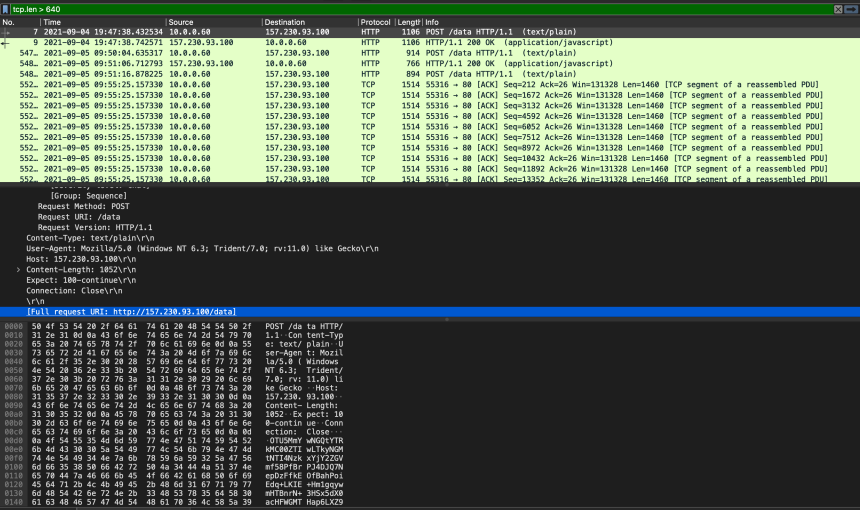Select the Content-Type: text/plain line
Screen dimensions: 860x510
coord(90,238)
